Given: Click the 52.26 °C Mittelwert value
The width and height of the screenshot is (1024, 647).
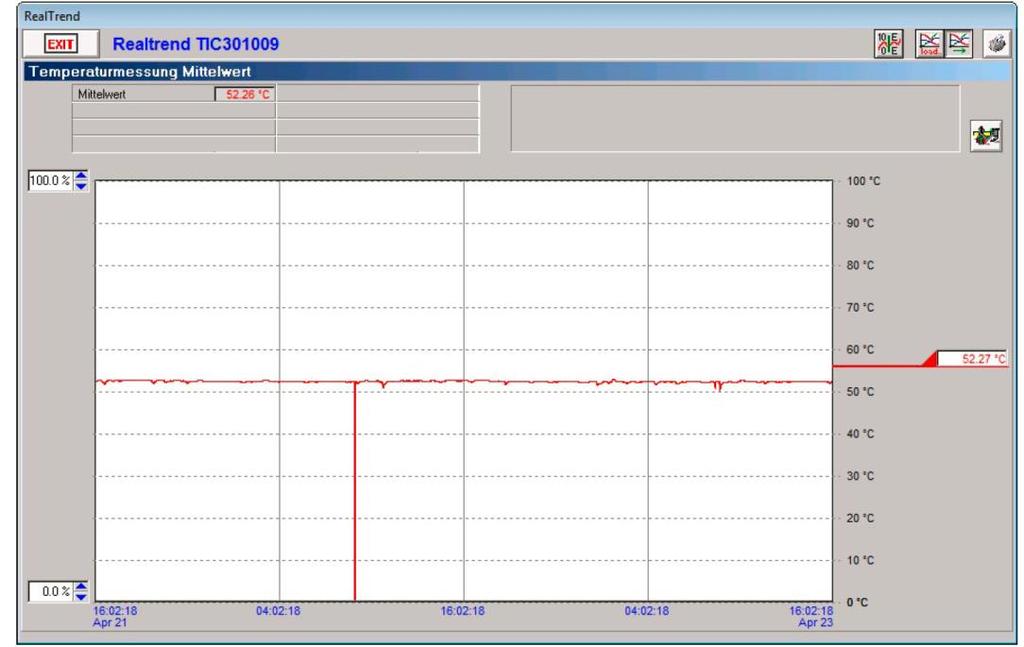Looking at the screenshot, I should [246, 95].
